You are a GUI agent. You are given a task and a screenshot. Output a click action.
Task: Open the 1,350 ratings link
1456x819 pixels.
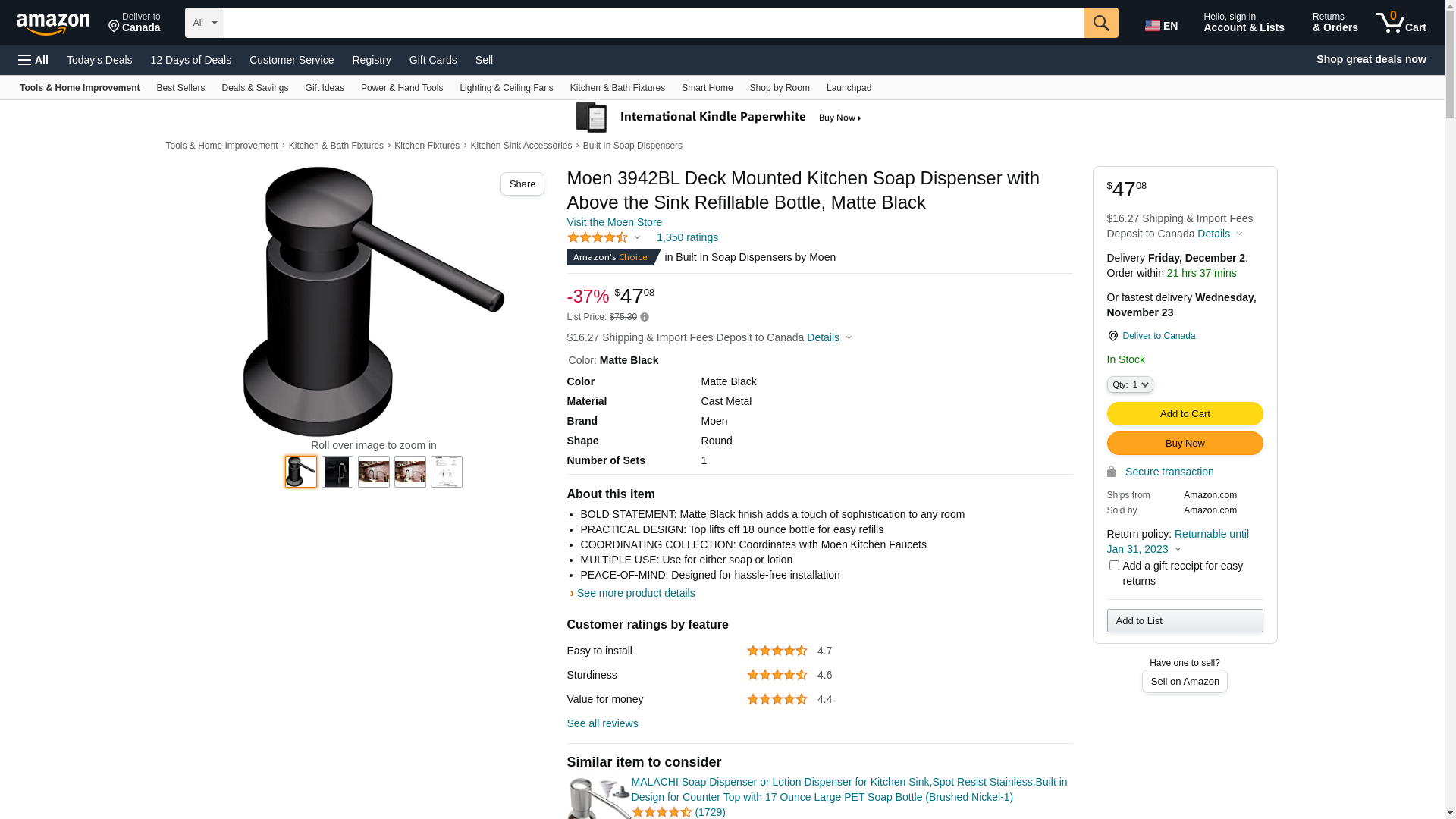[687, 237]
